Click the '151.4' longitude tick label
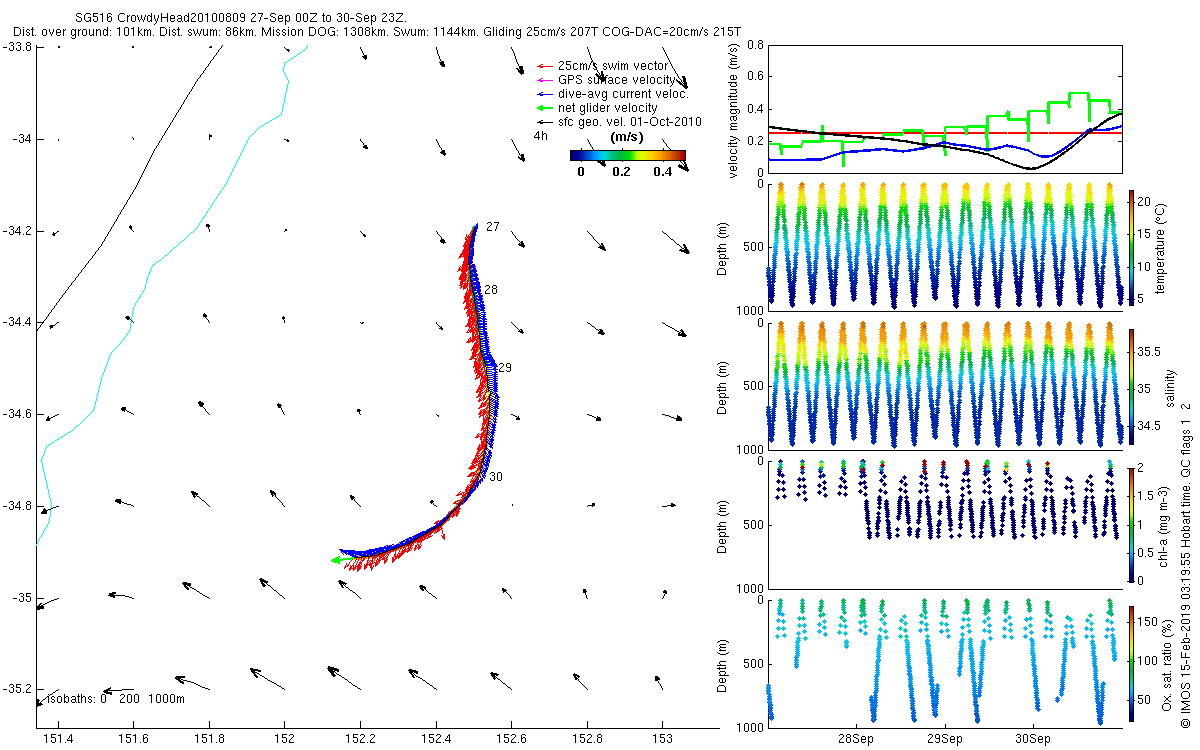The width and height of the screenshot is (1200, 750). click(58, 739)
